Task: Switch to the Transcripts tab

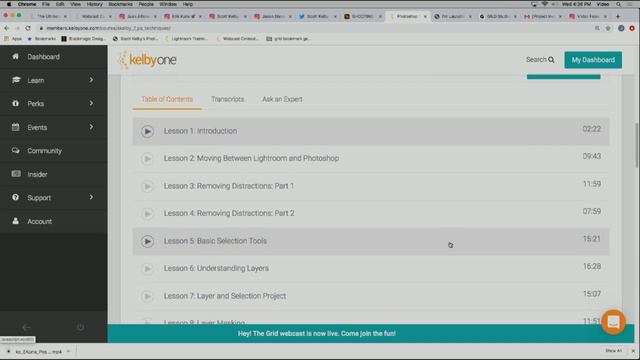Action: [x=227, y=99]
